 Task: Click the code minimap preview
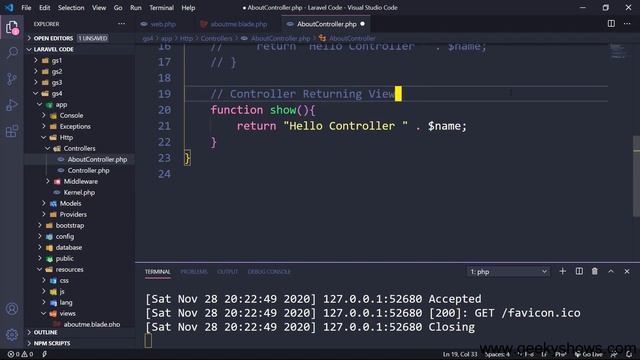pyautogui.click(x=618, y=51)
